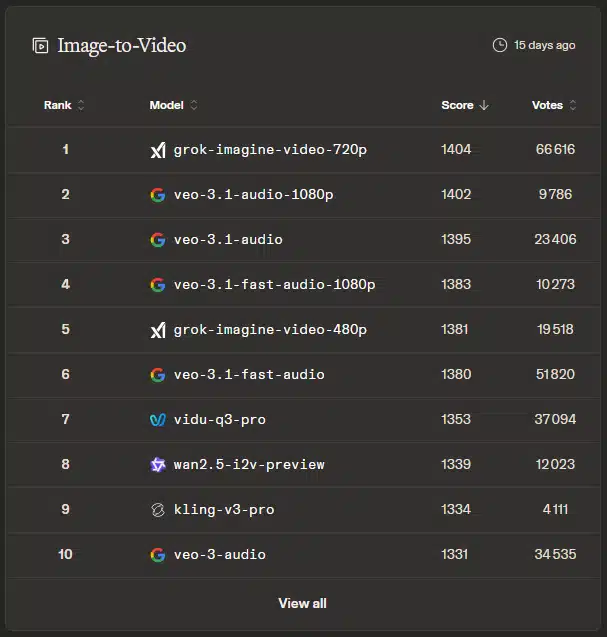Click the 15 days ago timestamp
607x637 pixels.
pos(544,45)
